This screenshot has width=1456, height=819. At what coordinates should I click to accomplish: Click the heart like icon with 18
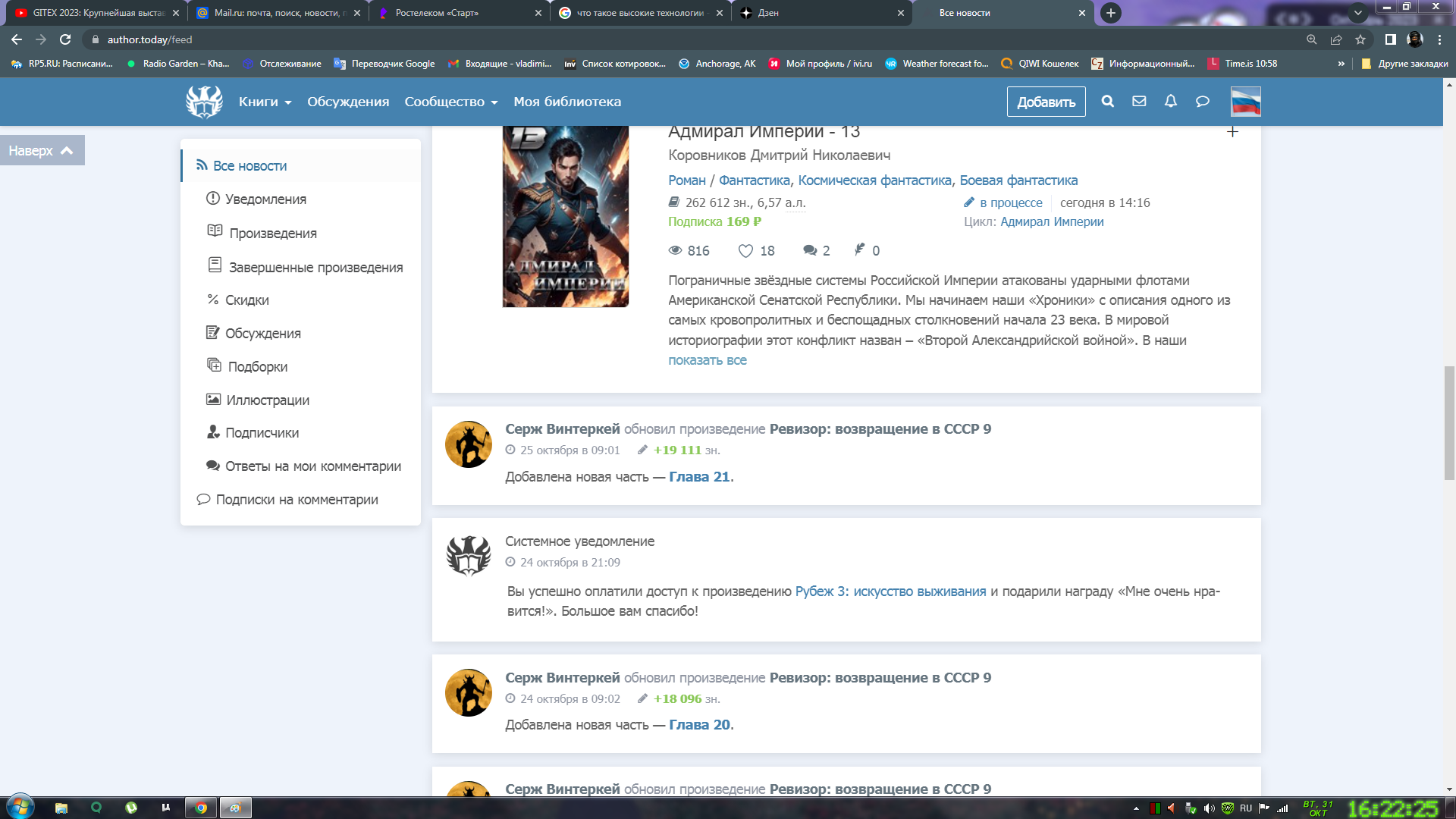[x=746, y=251]
